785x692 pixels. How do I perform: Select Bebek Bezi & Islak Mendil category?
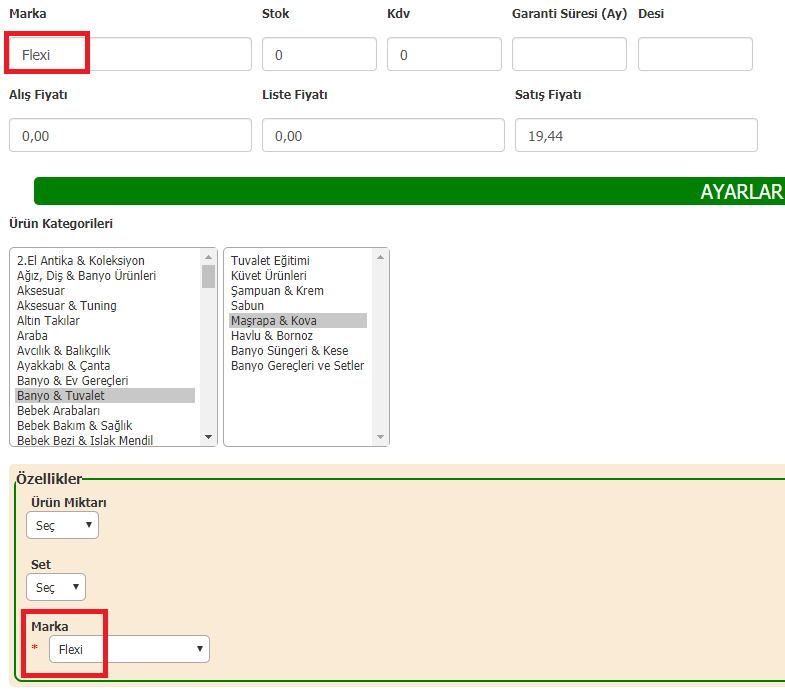pyautogui.click(x=105, y=440)
